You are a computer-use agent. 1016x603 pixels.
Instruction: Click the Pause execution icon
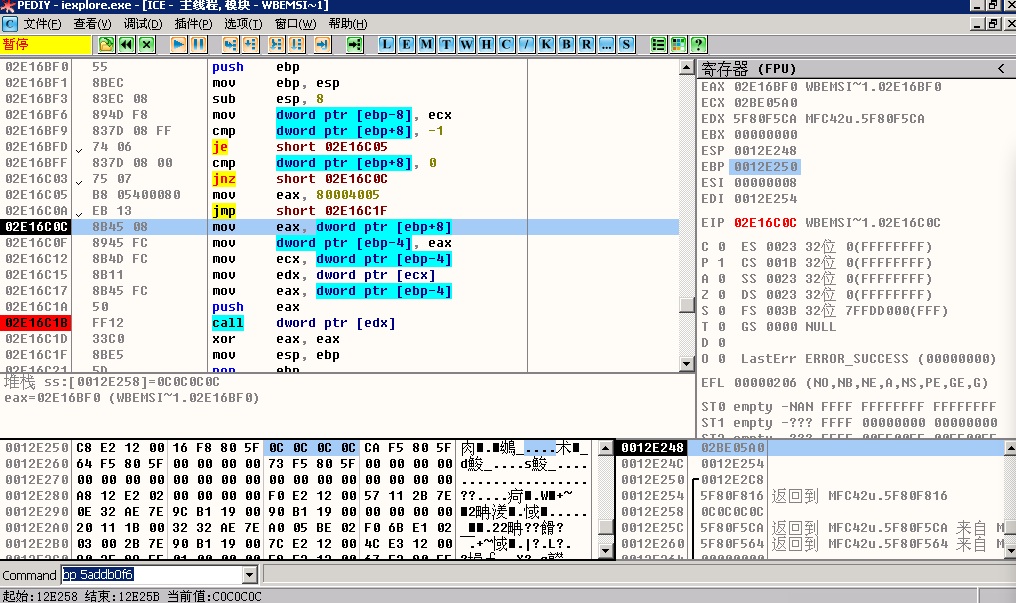pyautogui.click(x=198, y=44)
